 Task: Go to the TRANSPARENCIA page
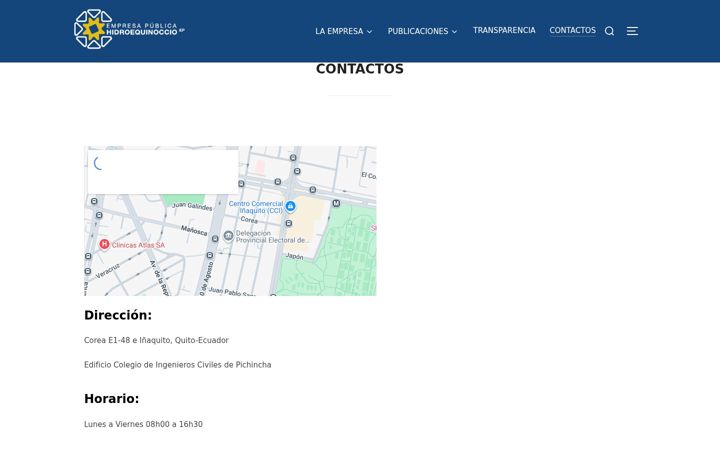point(504,30)
